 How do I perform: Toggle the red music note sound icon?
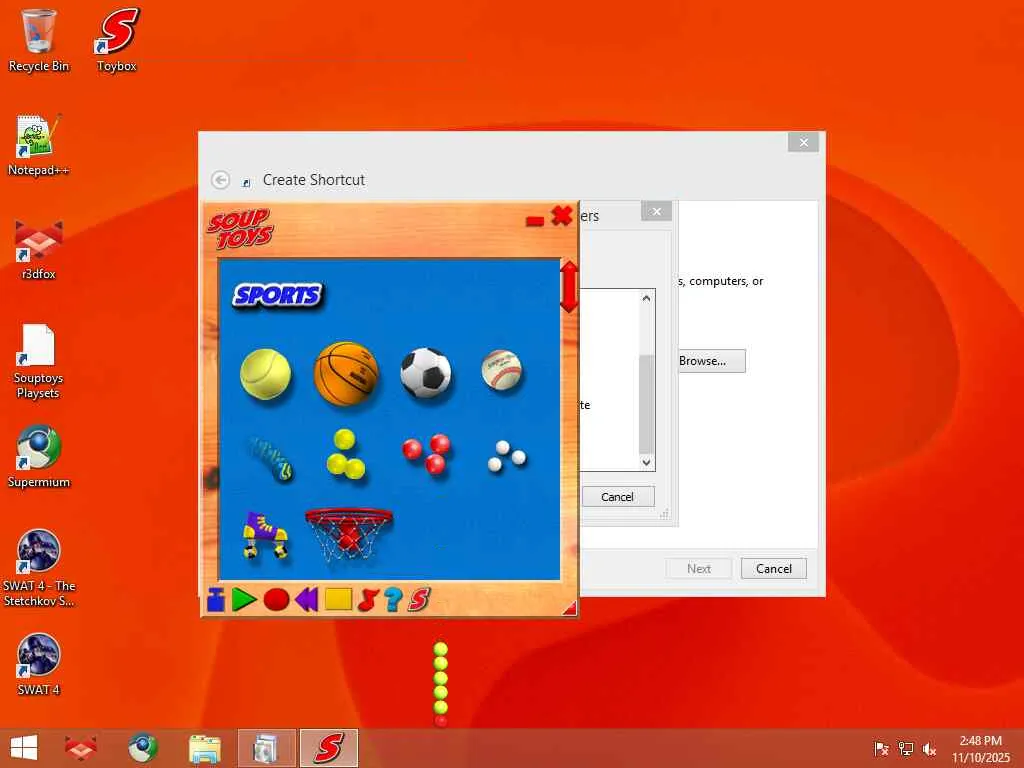[368, 600]
